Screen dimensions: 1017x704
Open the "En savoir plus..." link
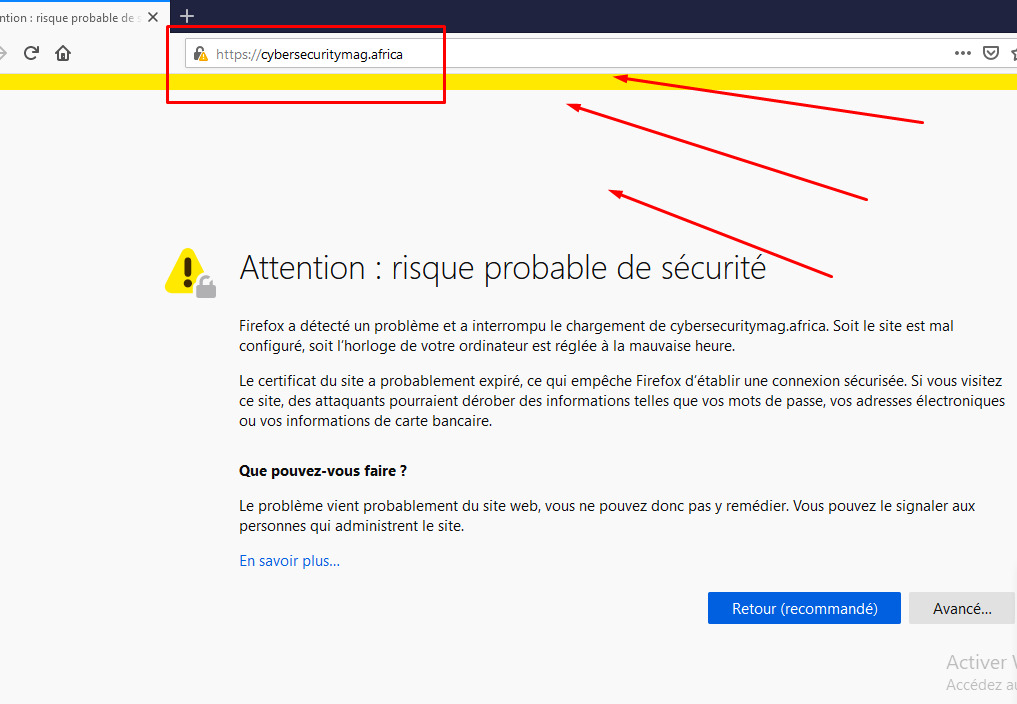(x=289, y=561)
